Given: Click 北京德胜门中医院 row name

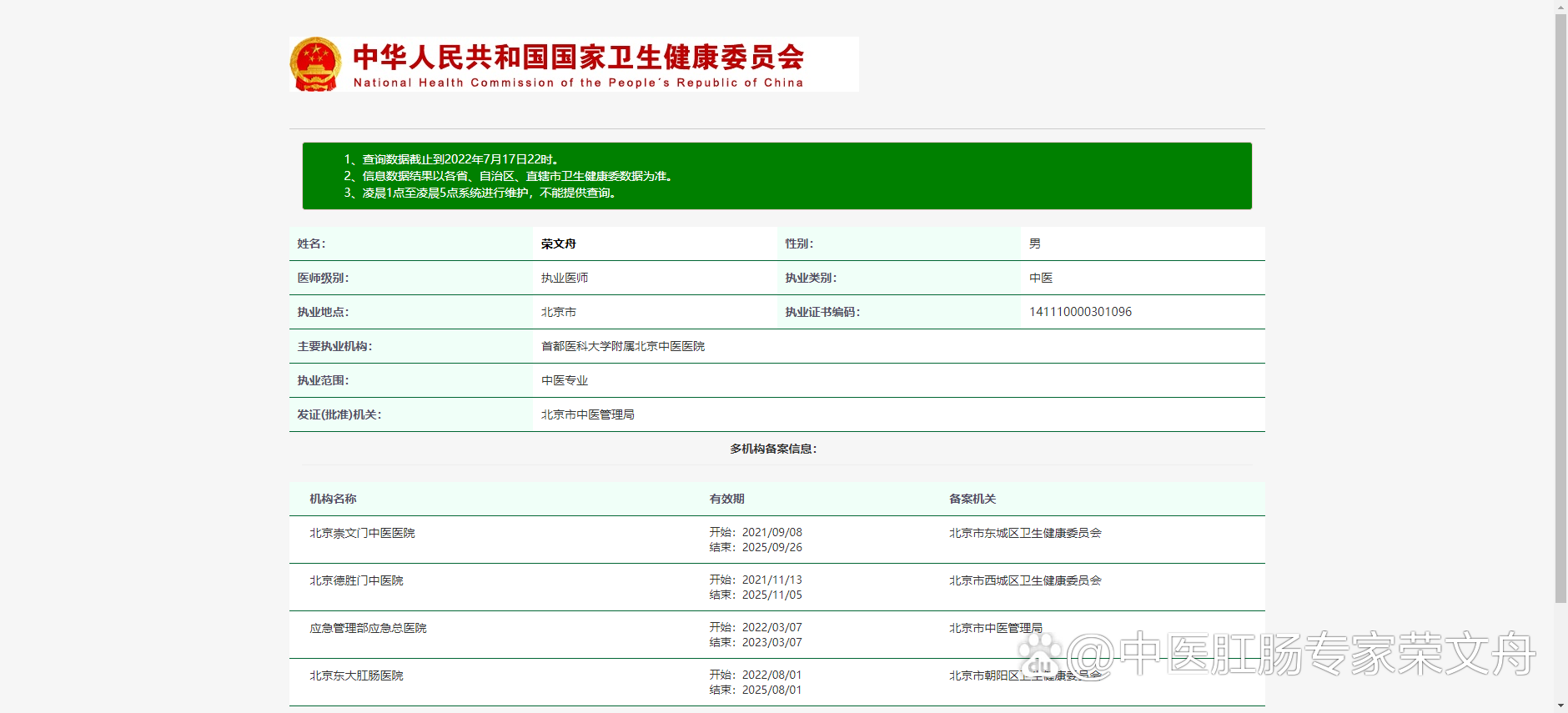Looking at the screenshot, I should click(356, 580).
